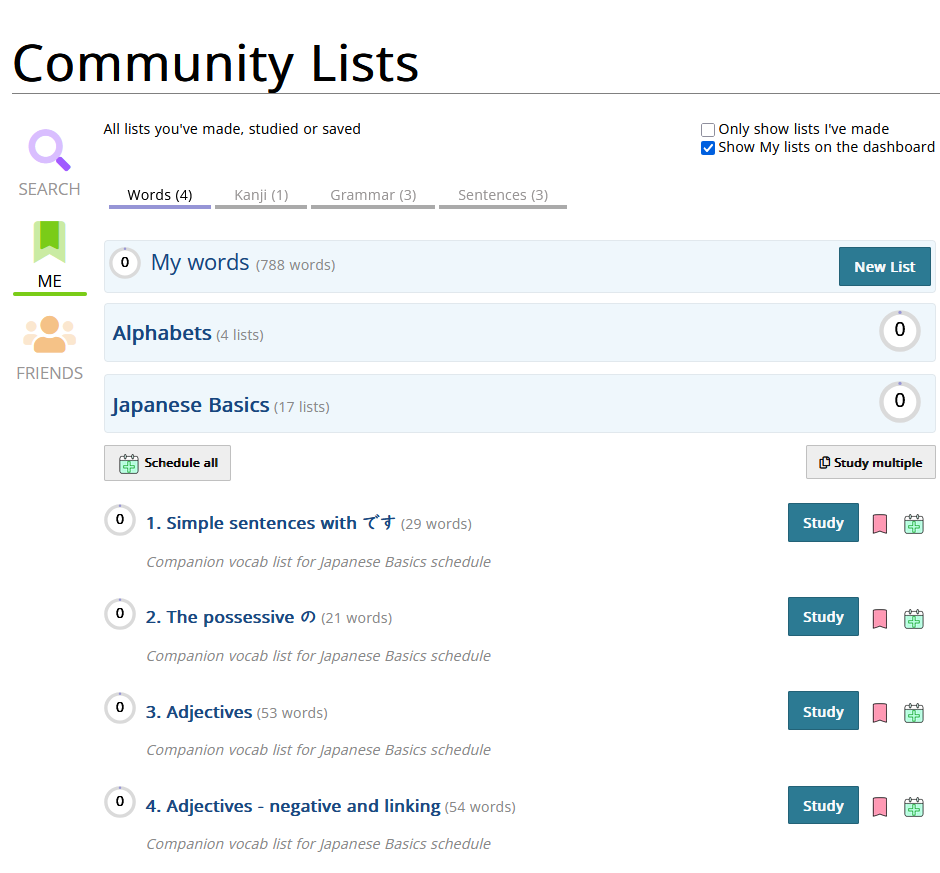Screen dimensions: 940x873
Task: Open the My words list row
Action: pyautogui.click(x=200, y=263)
